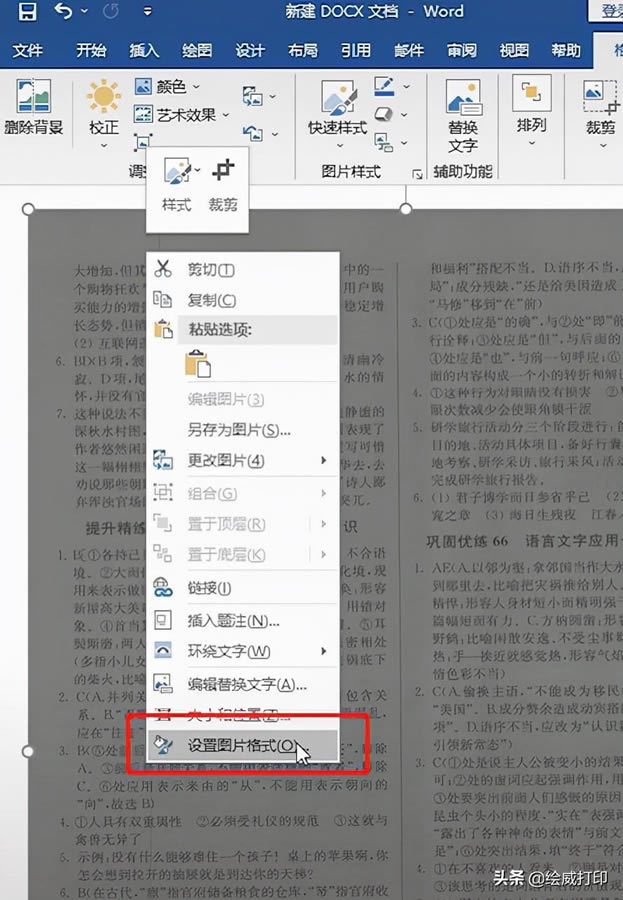This screenshot has width=623, height=900.
Task: Click Save as Picture (另存为图片) entry
Action: click(238, 430)
